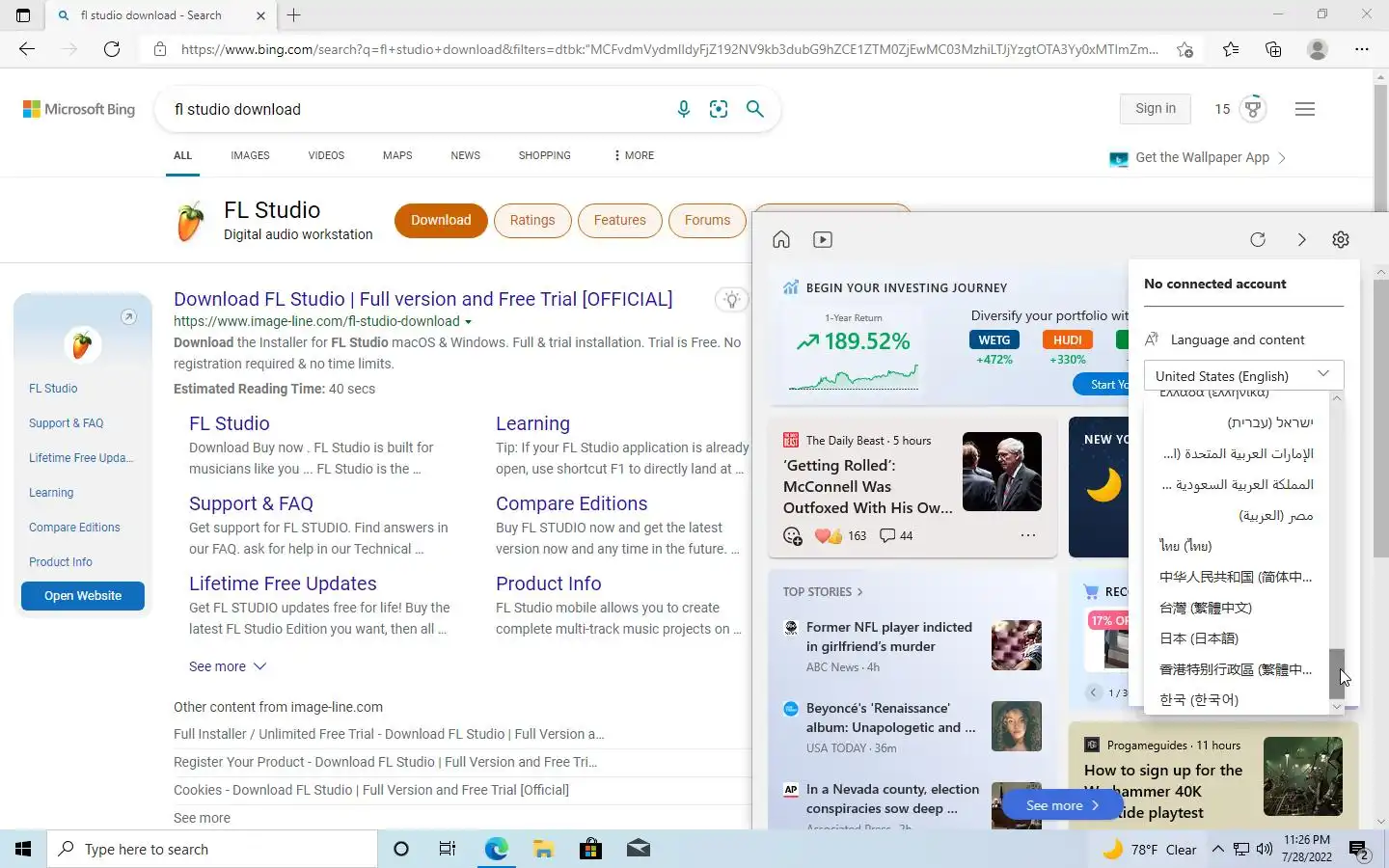Click the See more news button

1062,805
